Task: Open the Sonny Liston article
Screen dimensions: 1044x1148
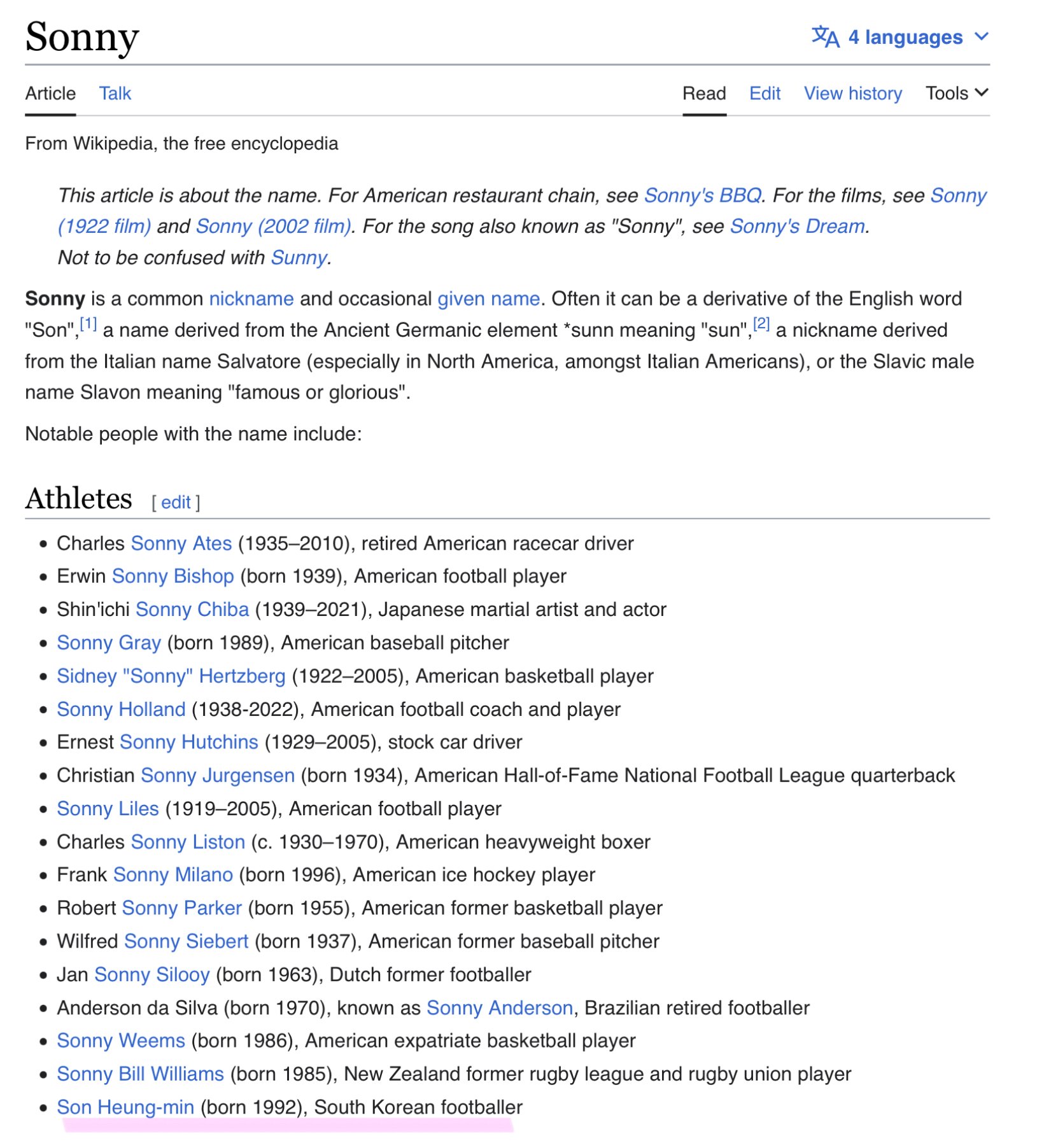Action: 188,841
